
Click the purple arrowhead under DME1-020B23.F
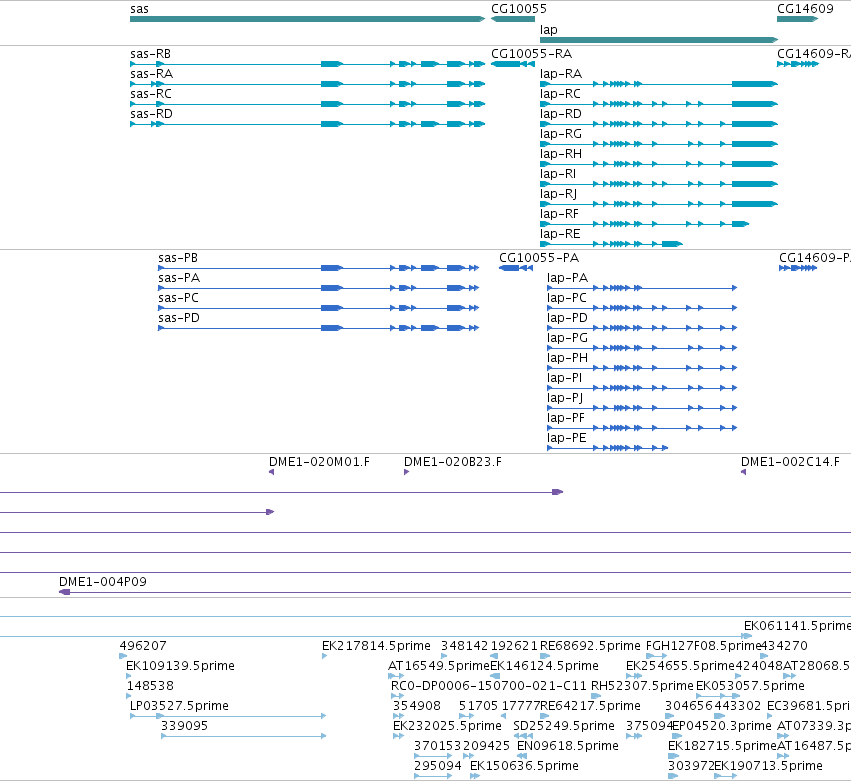coord(407,472)
